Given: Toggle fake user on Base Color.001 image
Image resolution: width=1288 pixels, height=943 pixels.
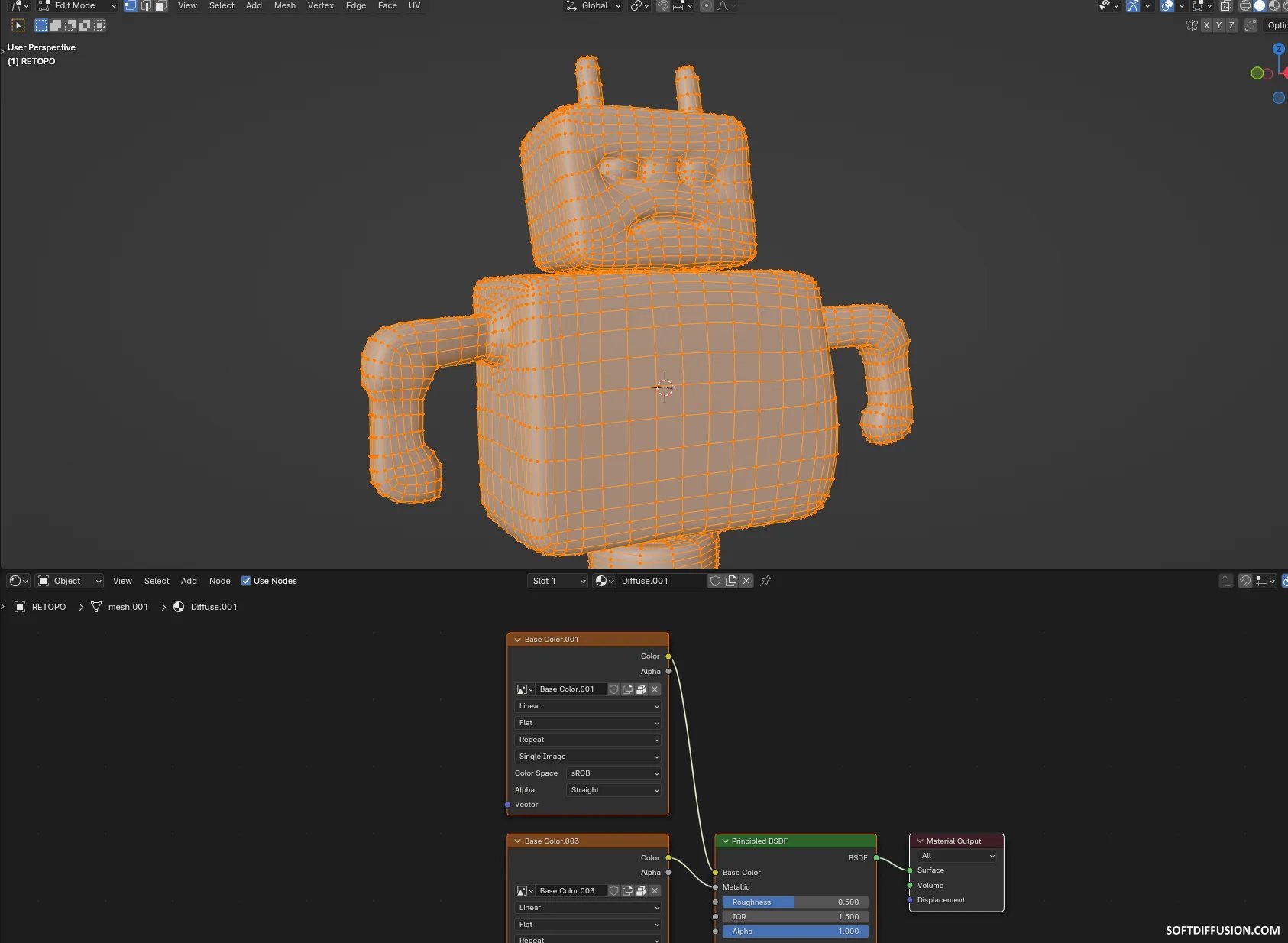Looking at the screenshot, I should pos(613,689).
